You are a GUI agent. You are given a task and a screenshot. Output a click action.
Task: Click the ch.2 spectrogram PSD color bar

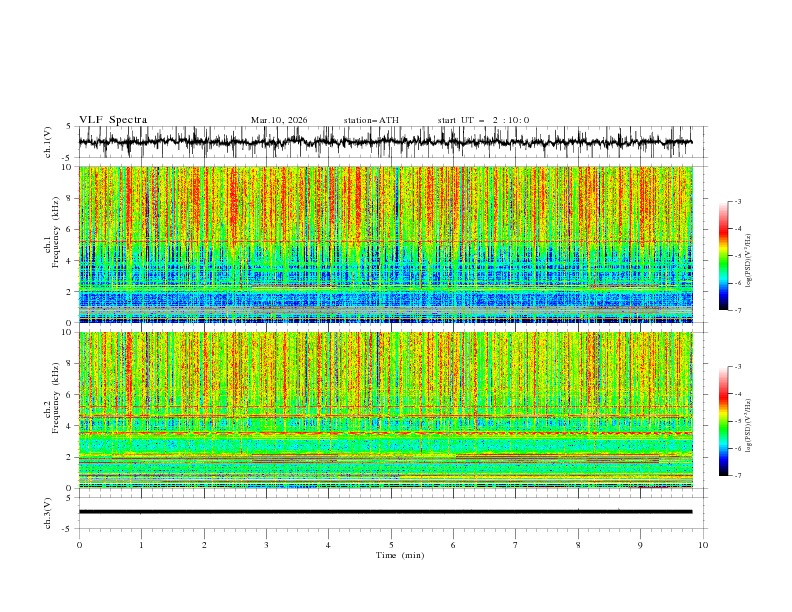pyautogui.click(x=723, y=421)
